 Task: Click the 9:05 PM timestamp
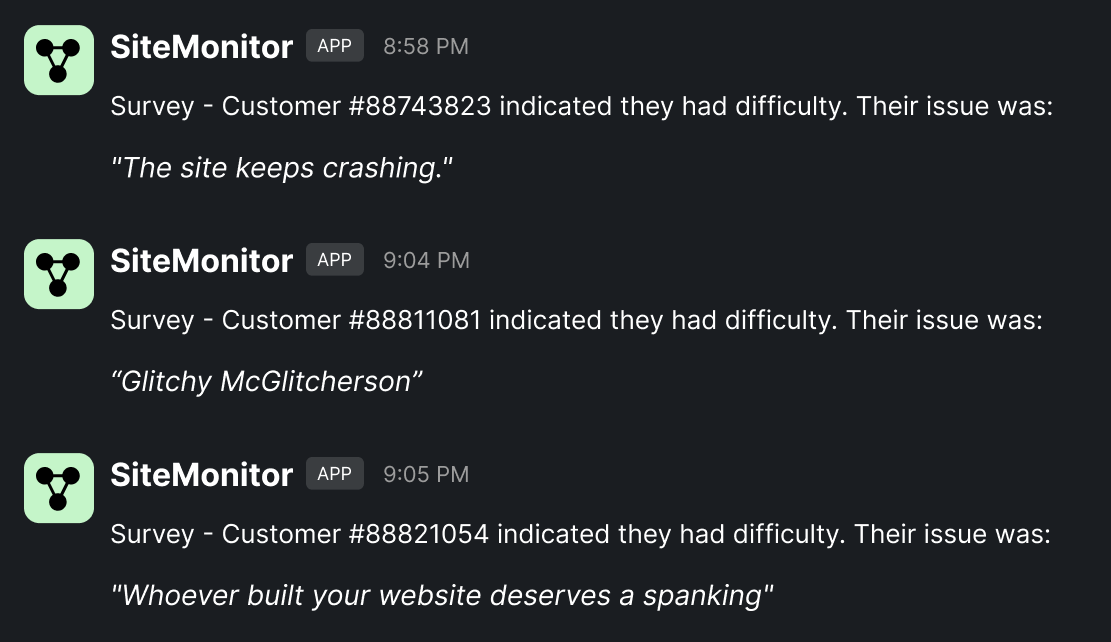pos(425,474)
